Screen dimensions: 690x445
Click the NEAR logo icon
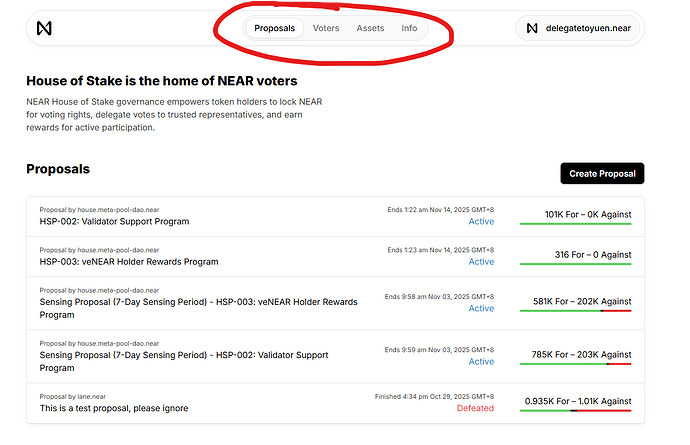coord(43,29)
